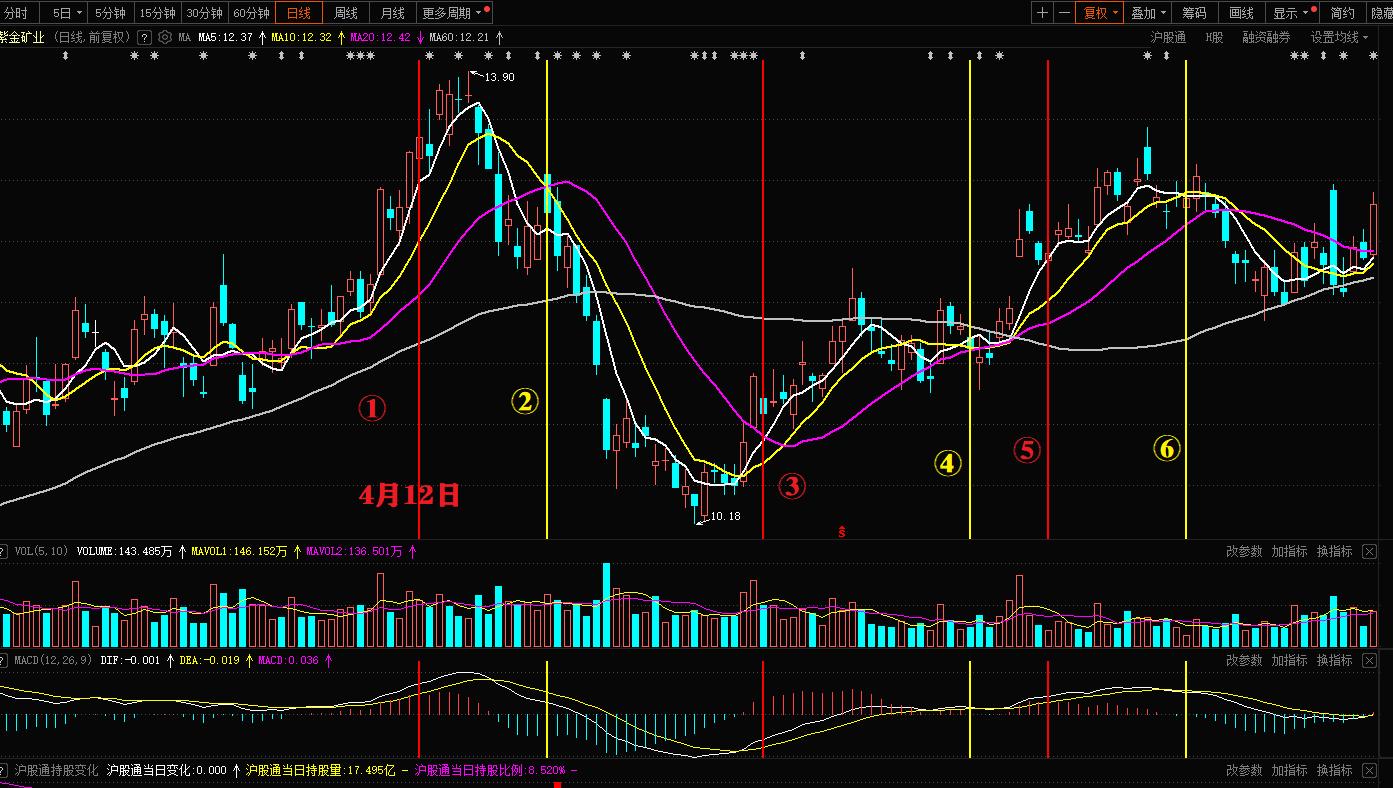Click the help icon beside MACD(12,26,9)
This screenshot has height=788, width=1393.
click(x=4, y=660)
